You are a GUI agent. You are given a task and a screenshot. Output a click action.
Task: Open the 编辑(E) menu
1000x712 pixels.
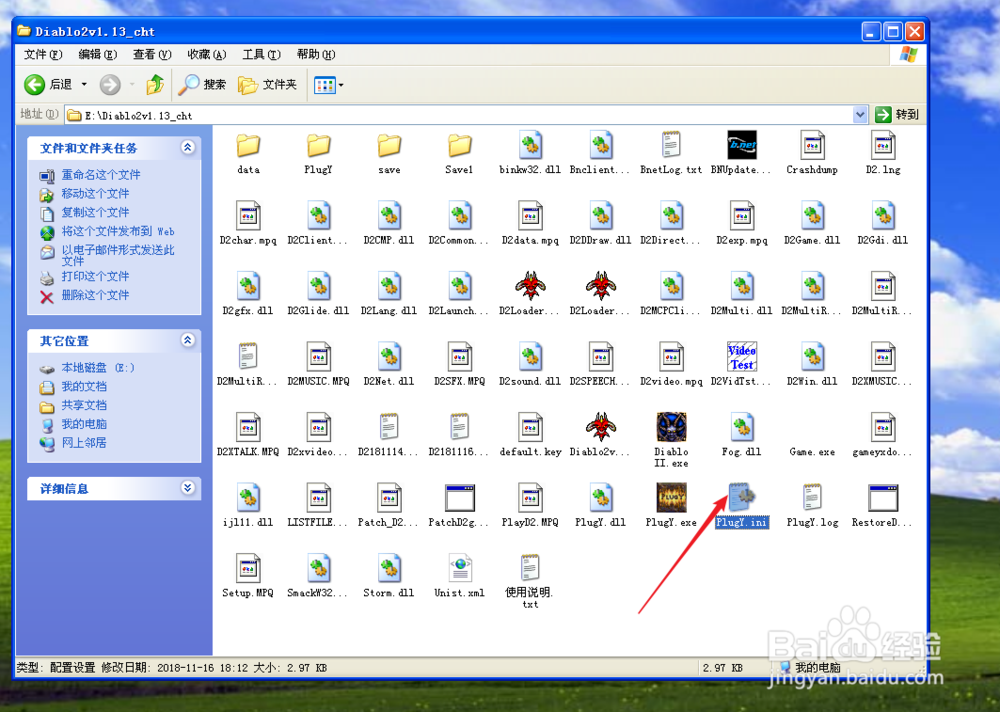coord(98,54)
